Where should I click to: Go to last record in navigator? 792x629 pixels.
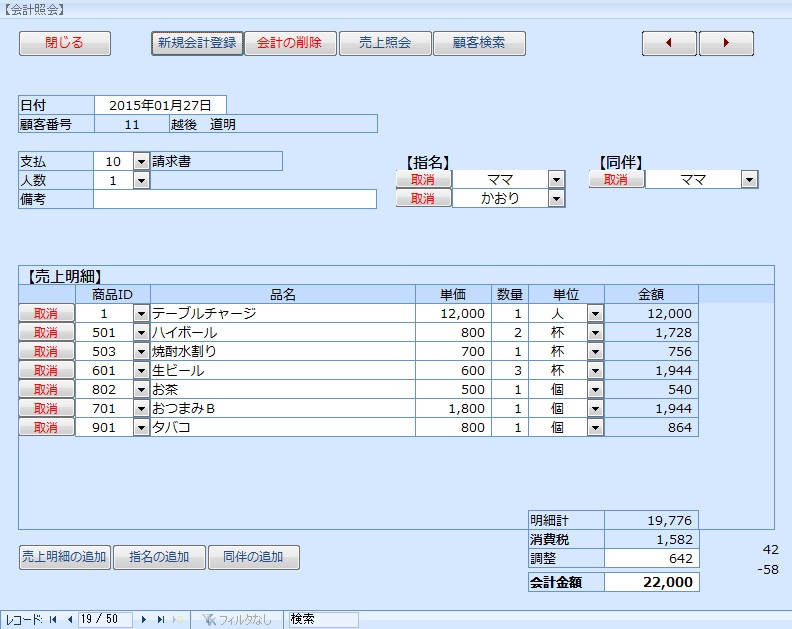pos(160,620)
